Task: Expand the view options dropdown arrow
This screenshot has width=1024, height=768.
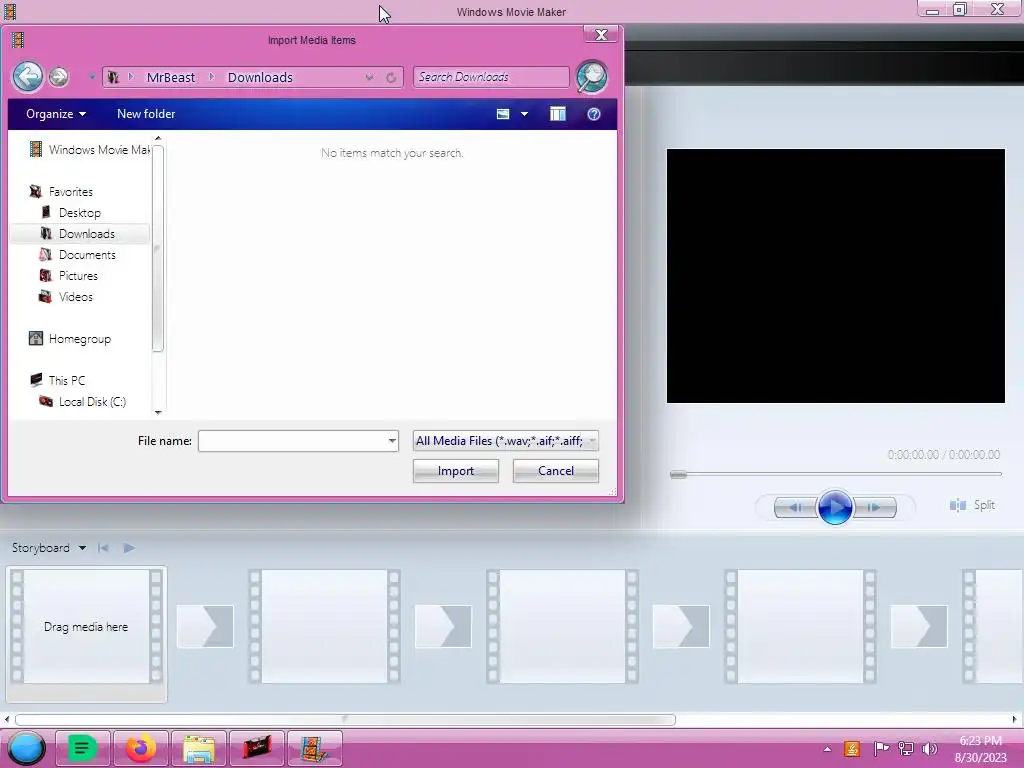Action: (x=524, y=114)
